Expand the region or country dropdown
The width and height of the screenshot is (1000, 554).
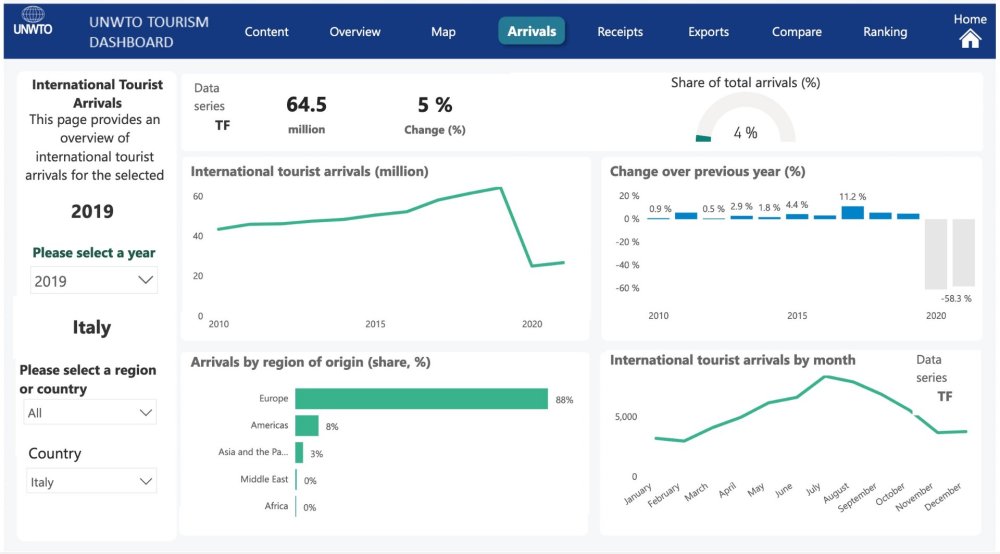pos(90,413)
